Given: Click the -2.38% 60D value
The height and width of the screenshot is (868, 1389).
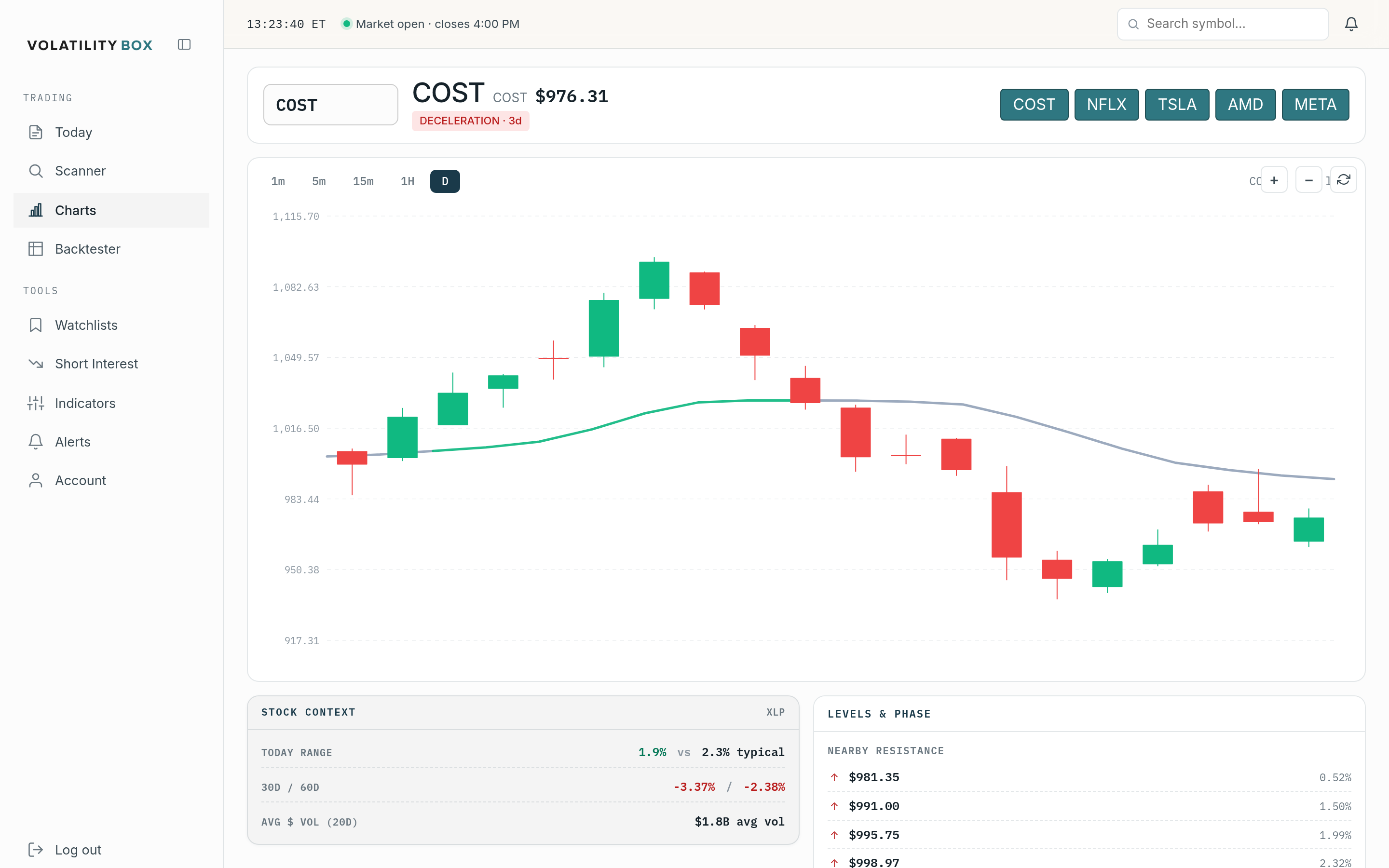Looking at the screenshot, I should (x=764, y=787).
